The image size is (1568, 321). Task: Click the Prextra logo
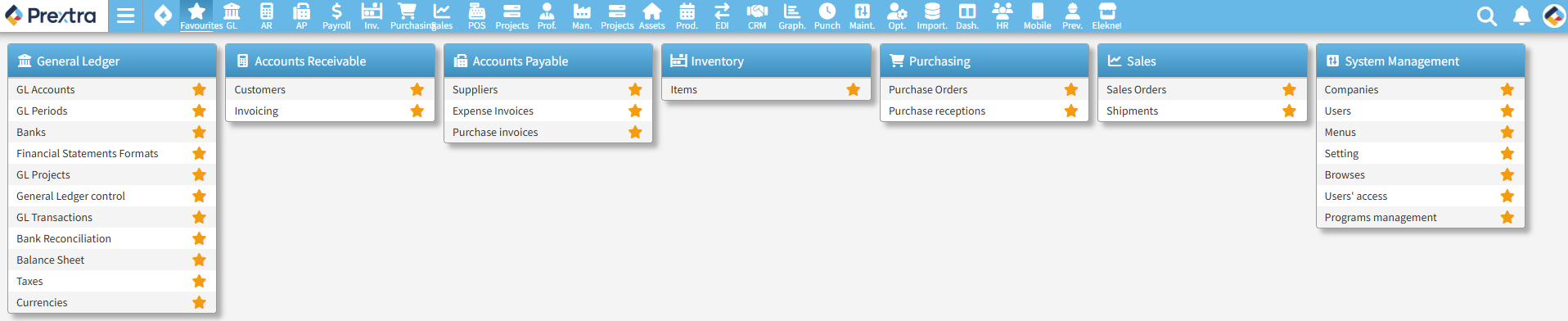click(51, 16)
